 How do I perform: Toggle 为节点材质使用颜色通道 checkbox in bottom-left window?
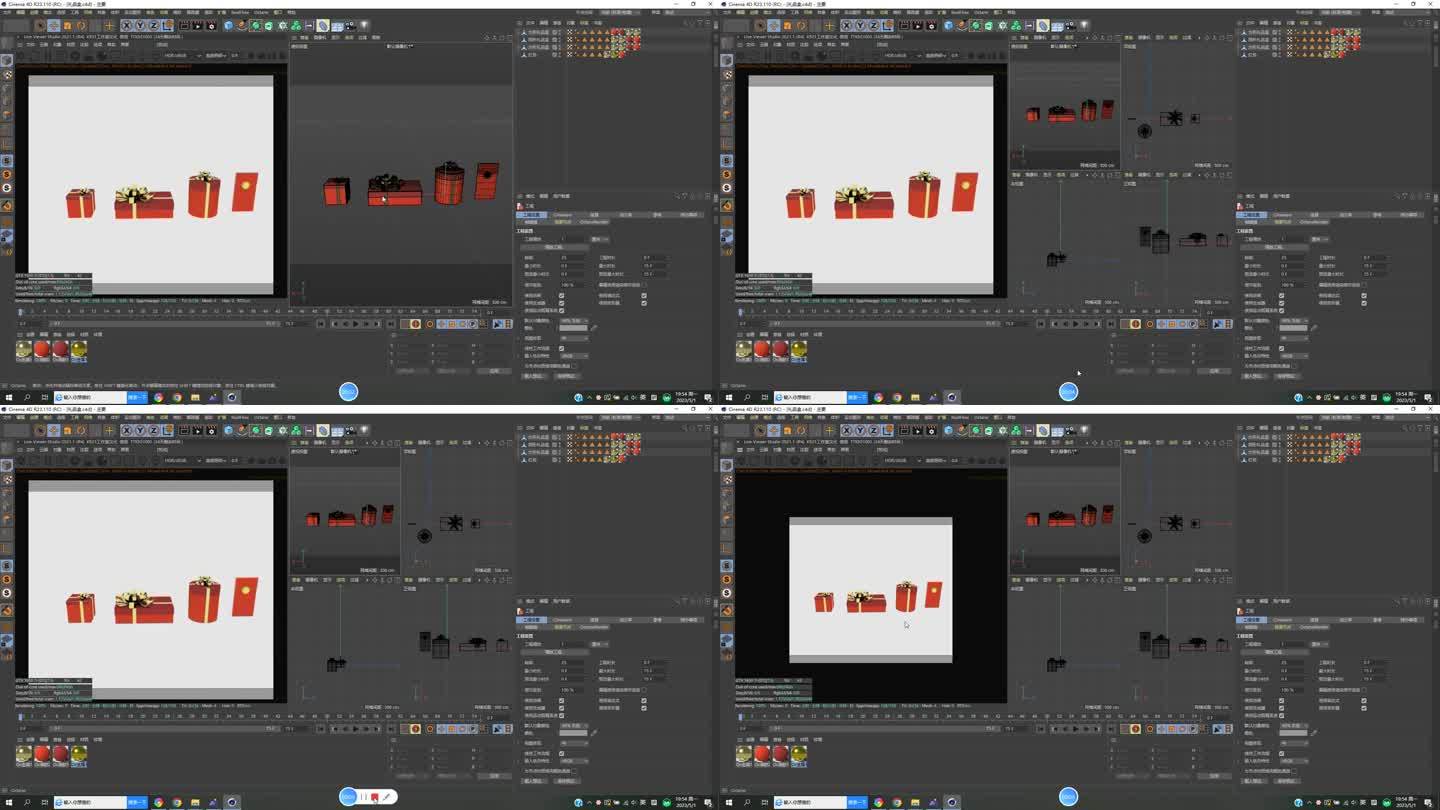tap(574, 771)
